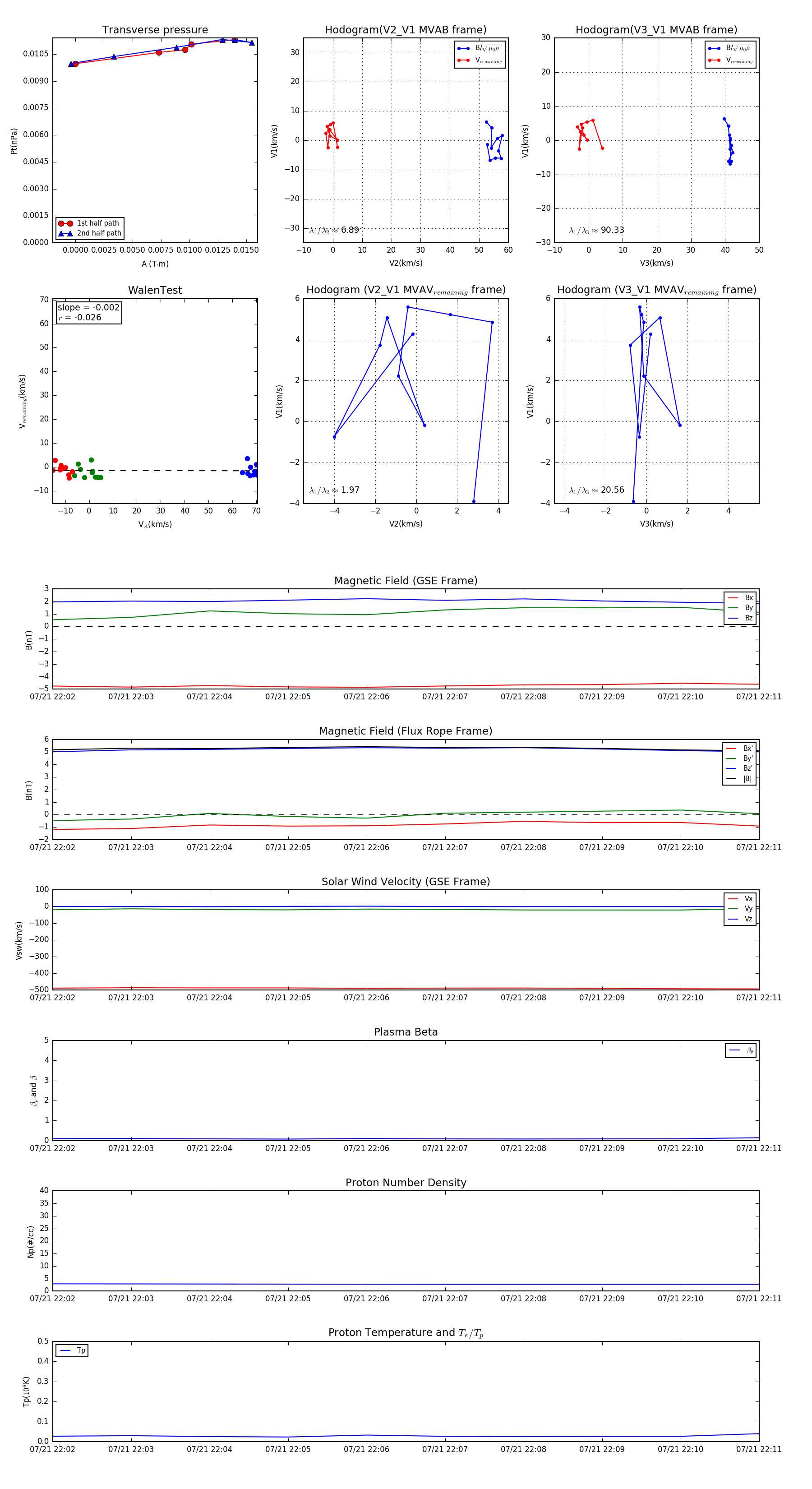Screen dimensions: 812x1489
Task: Click the 'Transverse pressure' plot title
Action: 155,30
